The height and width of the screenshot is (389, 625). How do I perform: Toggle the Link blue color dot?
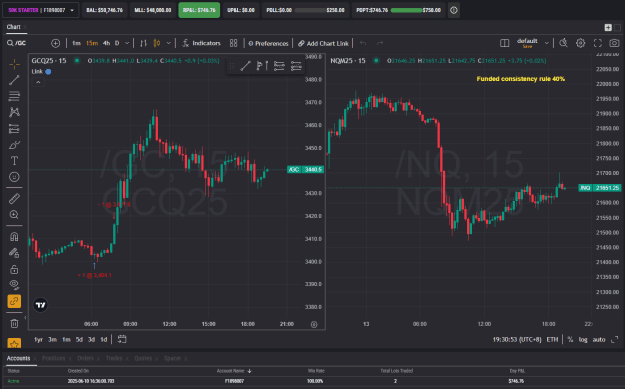click(x=48, y=72)
